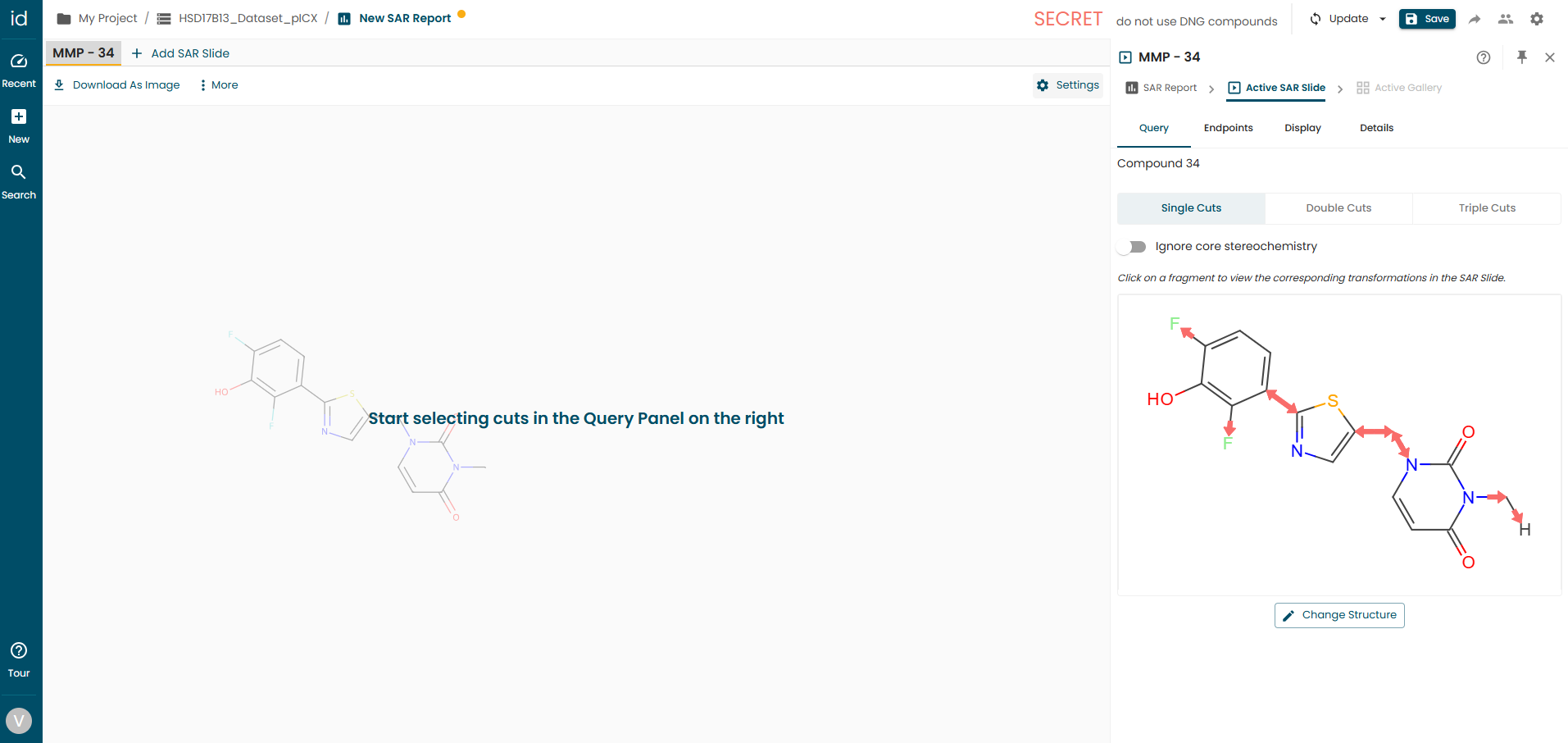Image resolution: width=1568 pixels, height=743 pixels.
Task: Open the top-right gear settings icon
Action: point(1537,19)
